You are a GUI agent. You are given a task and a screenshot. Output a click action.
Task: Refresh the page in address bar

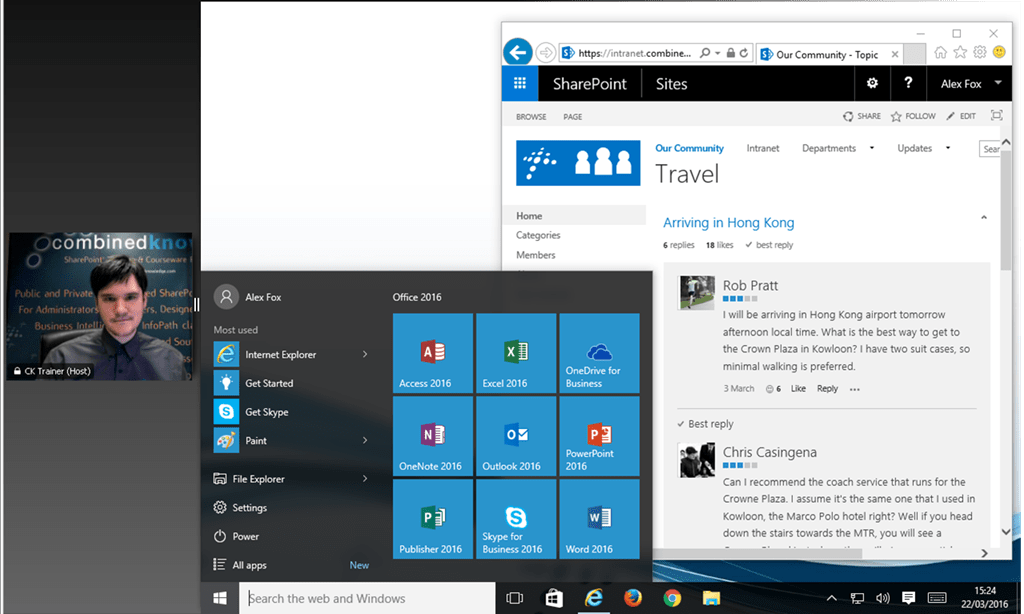pos(744,53)
